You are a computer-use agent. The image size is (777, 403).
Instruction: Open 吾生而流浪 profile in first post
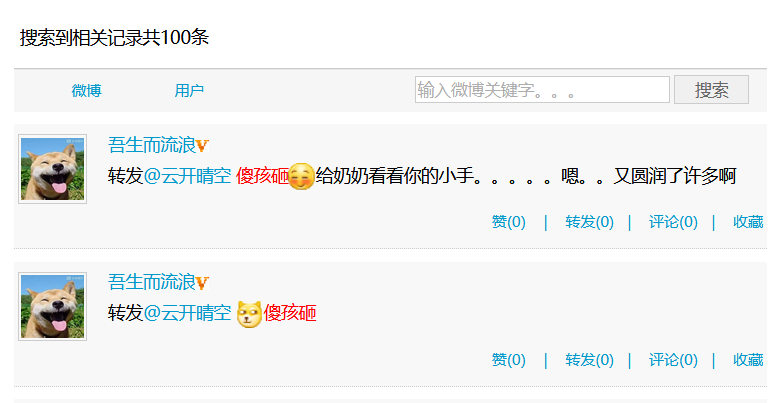tap(152, 145)
